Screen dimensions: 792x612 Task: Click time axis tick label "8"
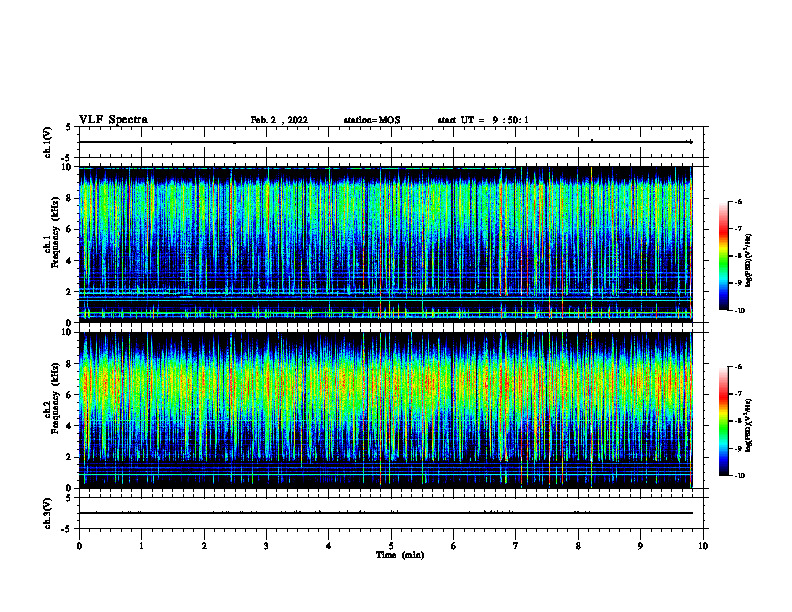pyautogui.click(x=578, y=546)
